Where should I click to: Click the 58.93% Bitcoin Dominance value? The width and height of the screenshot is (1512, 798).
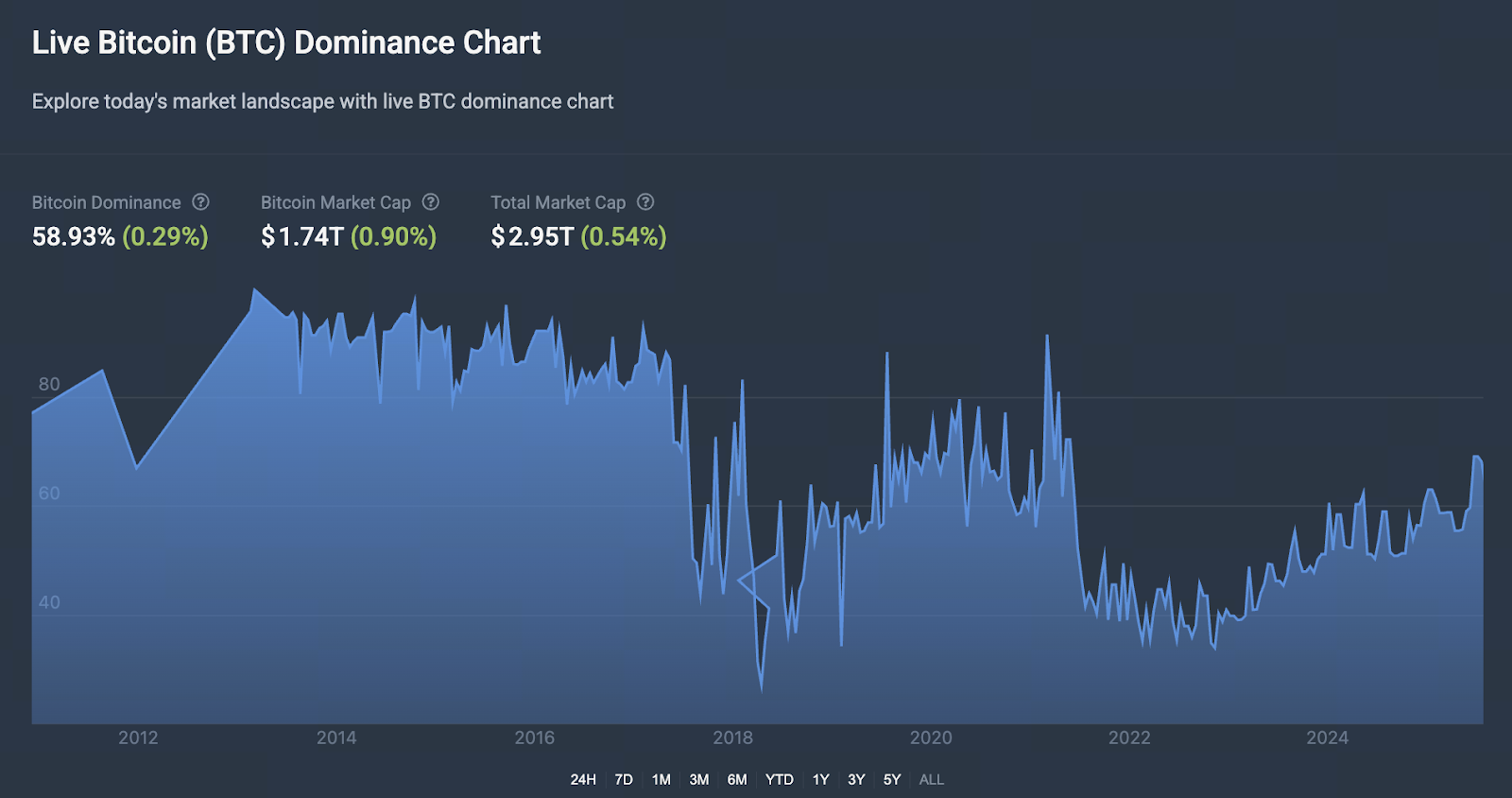74,236
